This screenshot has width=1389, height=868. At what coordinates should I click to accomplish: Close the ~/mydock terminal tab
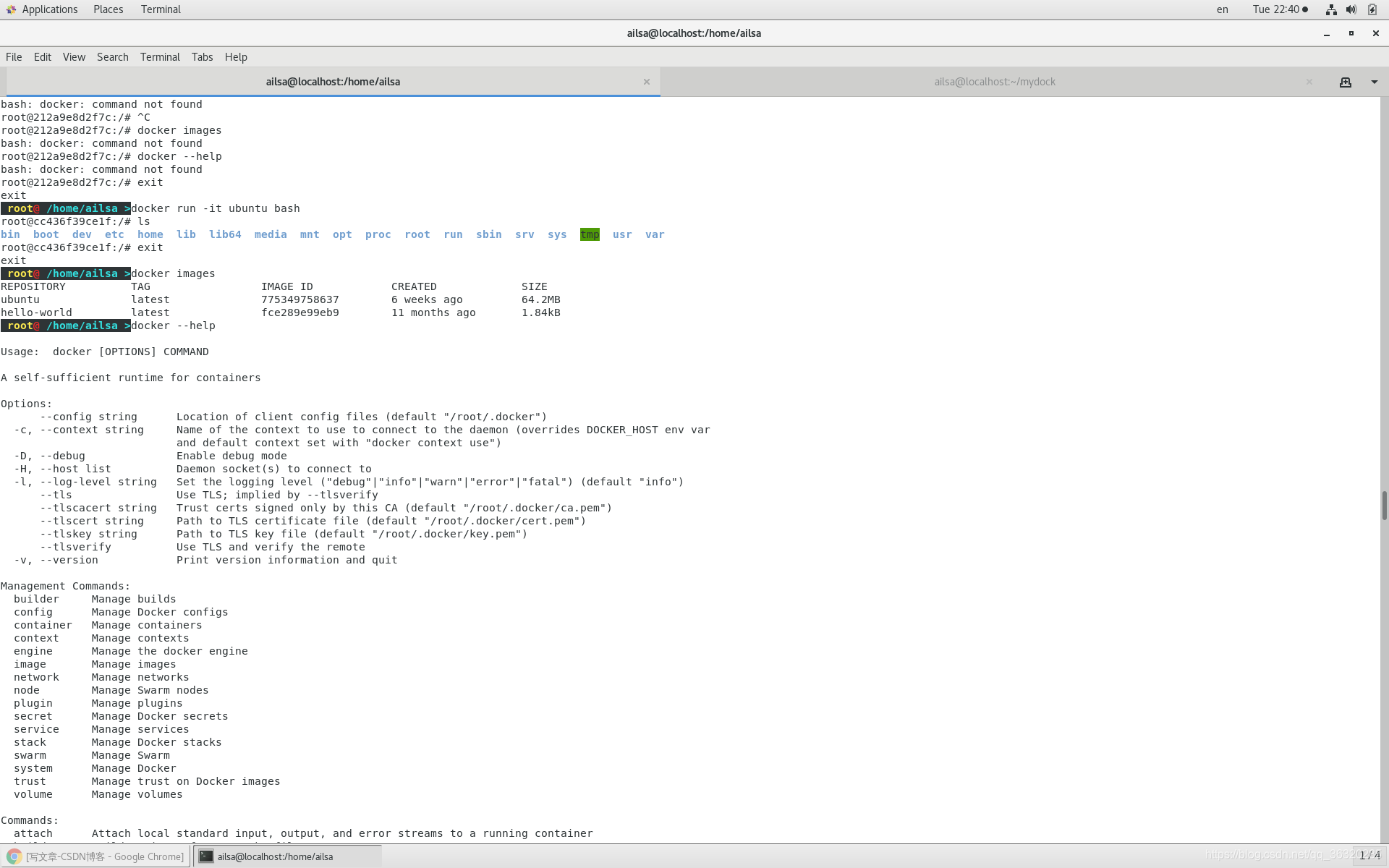[x=1309, y=82]
